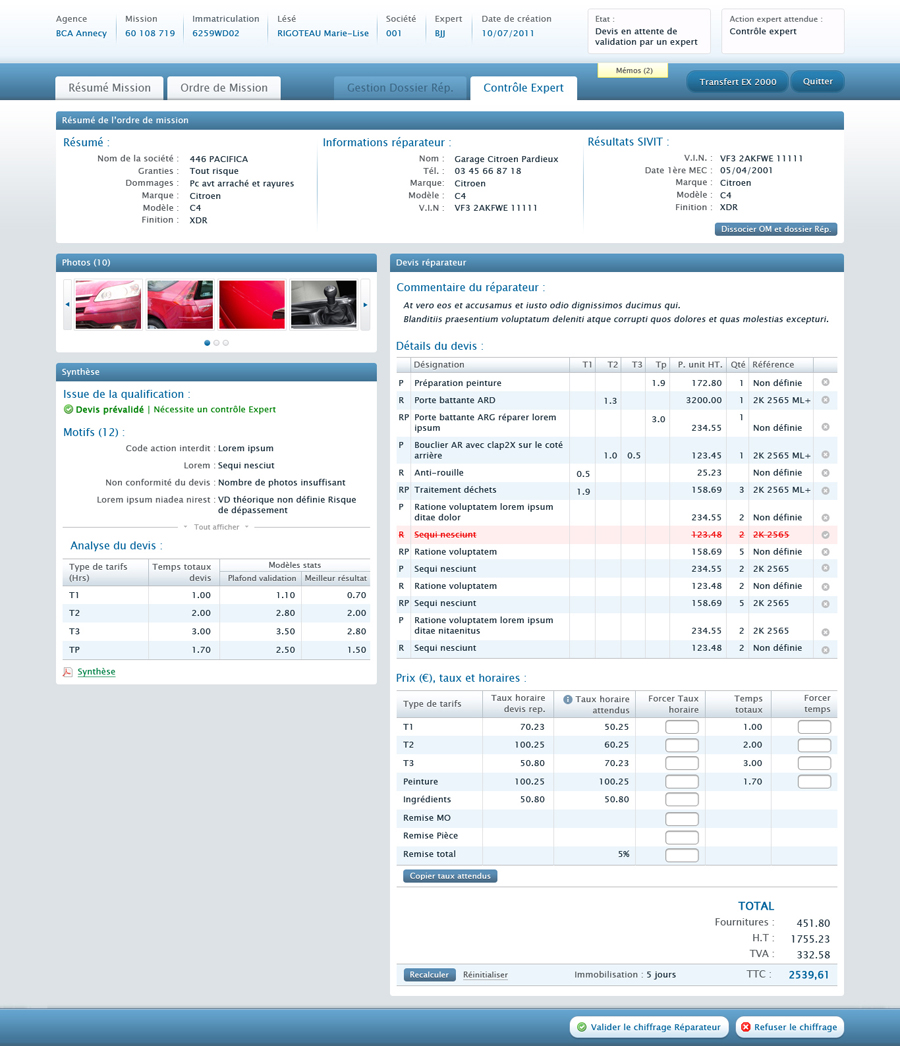Delete the "Traitement déchets" devis line

click(825, 490)
